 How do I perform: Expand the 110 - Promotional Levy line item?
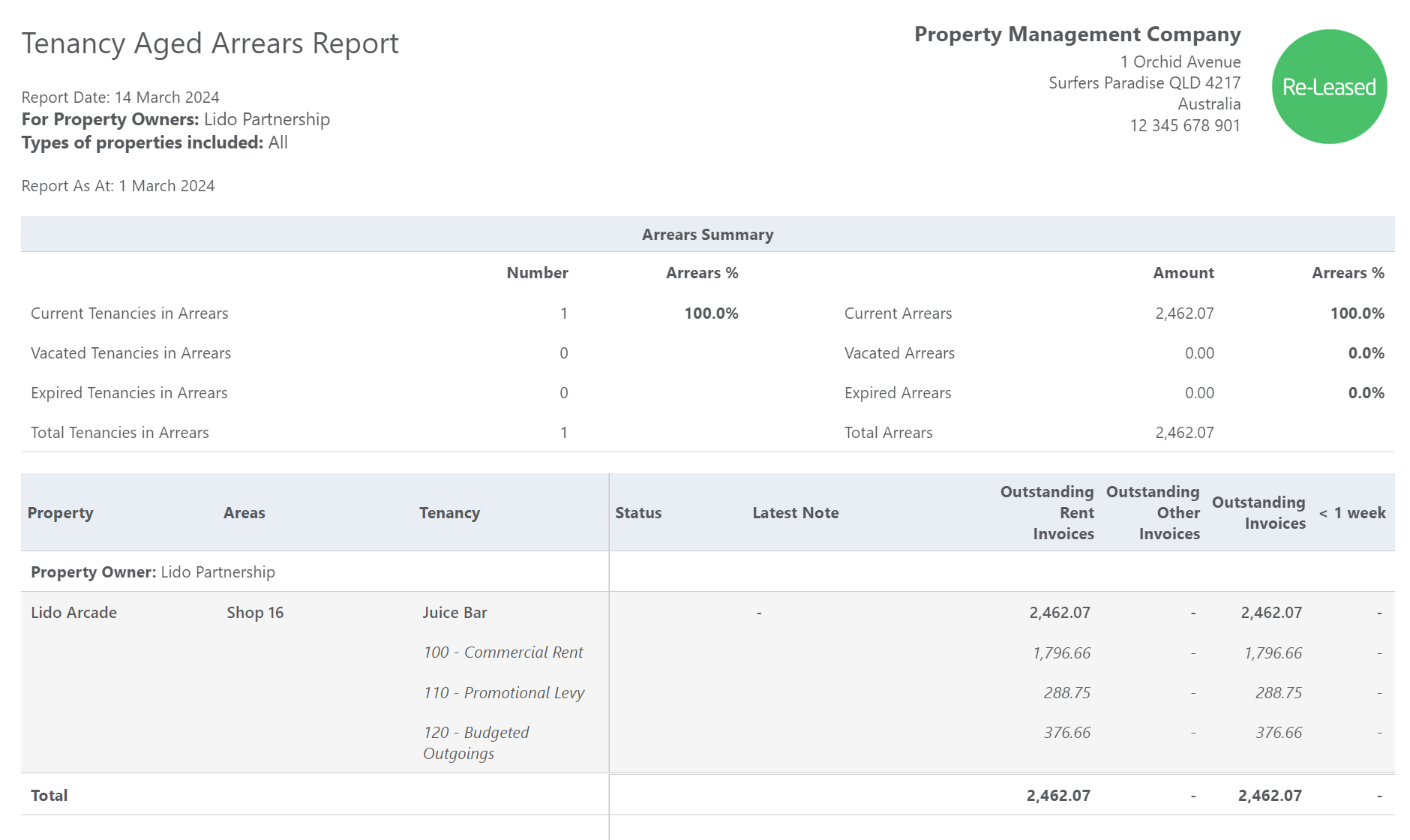(504, 692)
